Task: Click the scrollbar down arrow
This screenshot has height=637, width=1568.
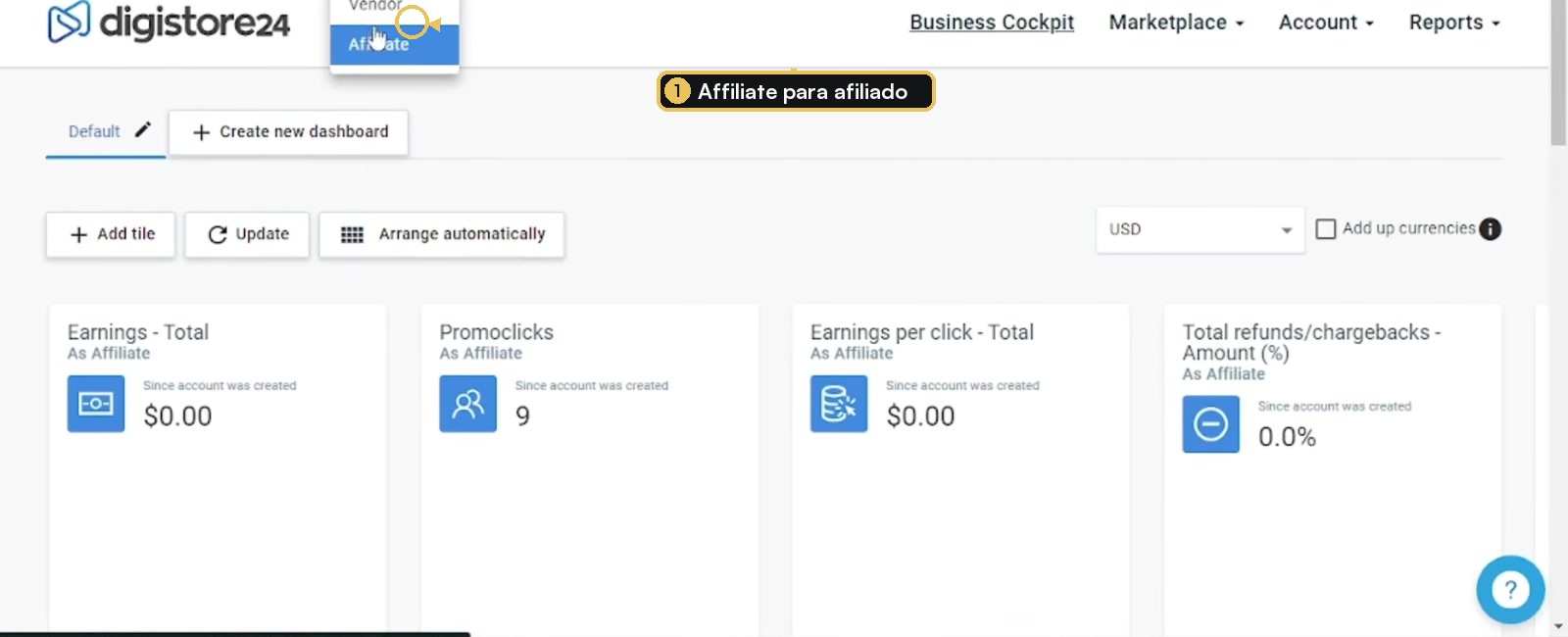Action: point(1558,627)
